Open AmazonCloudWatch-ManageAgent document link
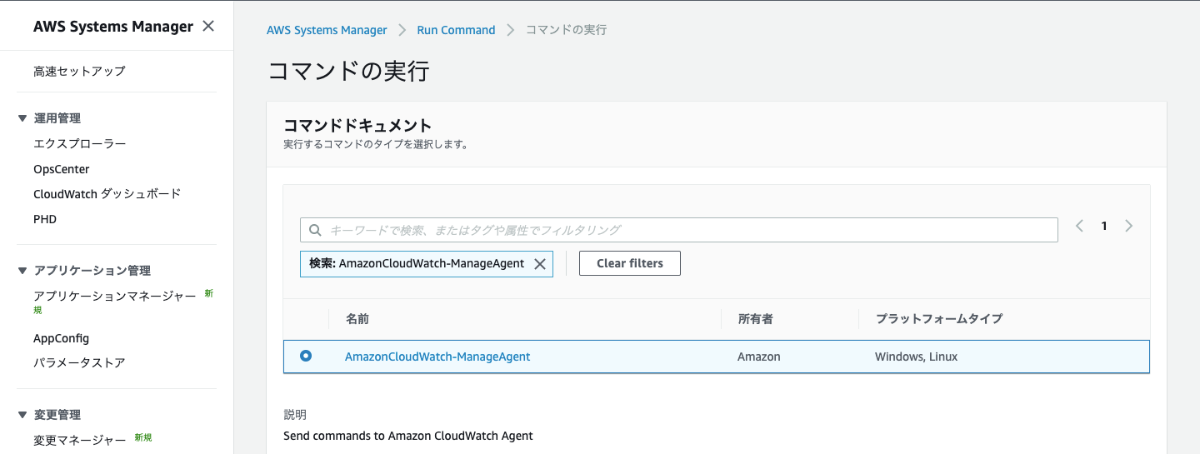This screenshot has height=454, width=1200. click(x=437, y=356)
